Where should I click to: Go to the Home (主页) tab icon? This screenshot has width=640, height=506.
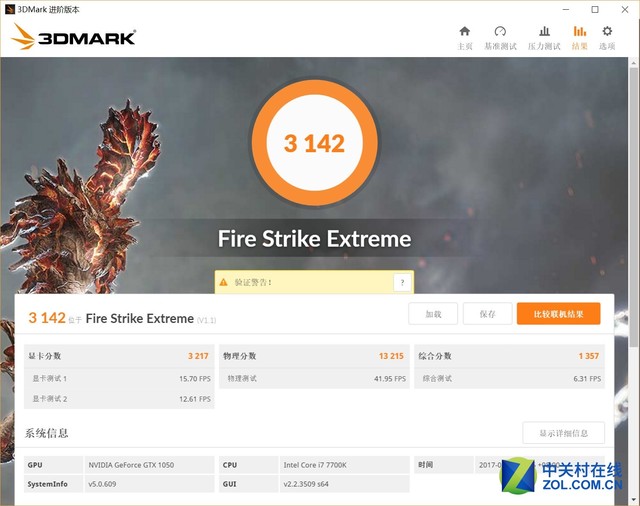(x=464, y=31)
